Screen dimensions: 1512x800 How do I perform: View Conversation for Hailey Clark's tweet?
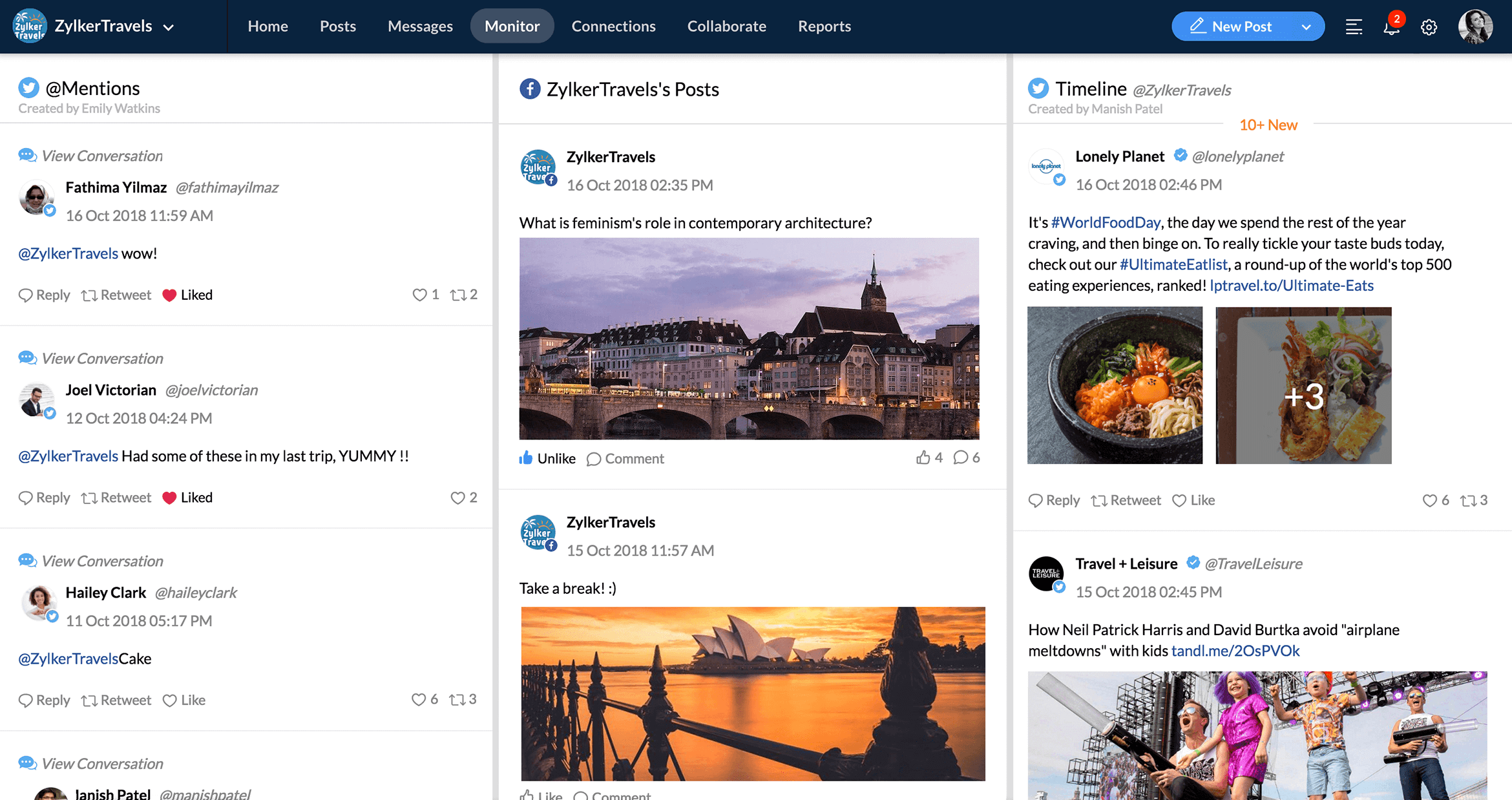click(x=90, y=561)
